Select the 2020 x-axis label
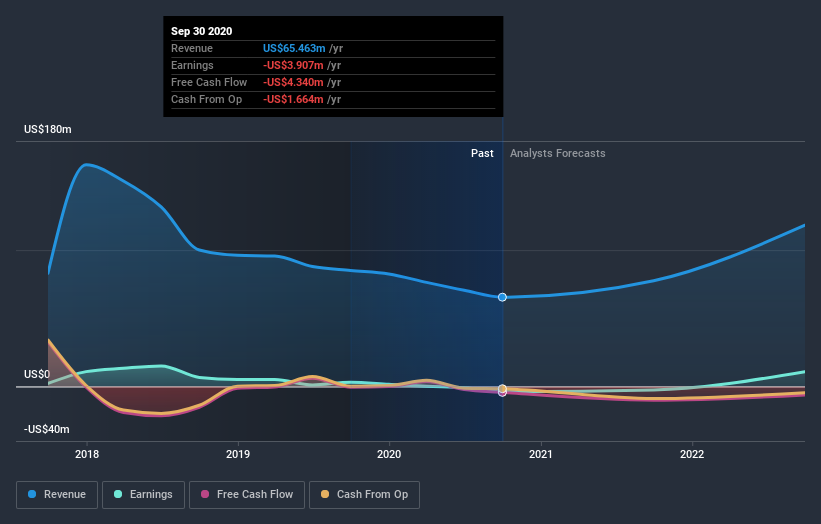The width and height of the screenshot is (821, 524). [x=389, y=454]
